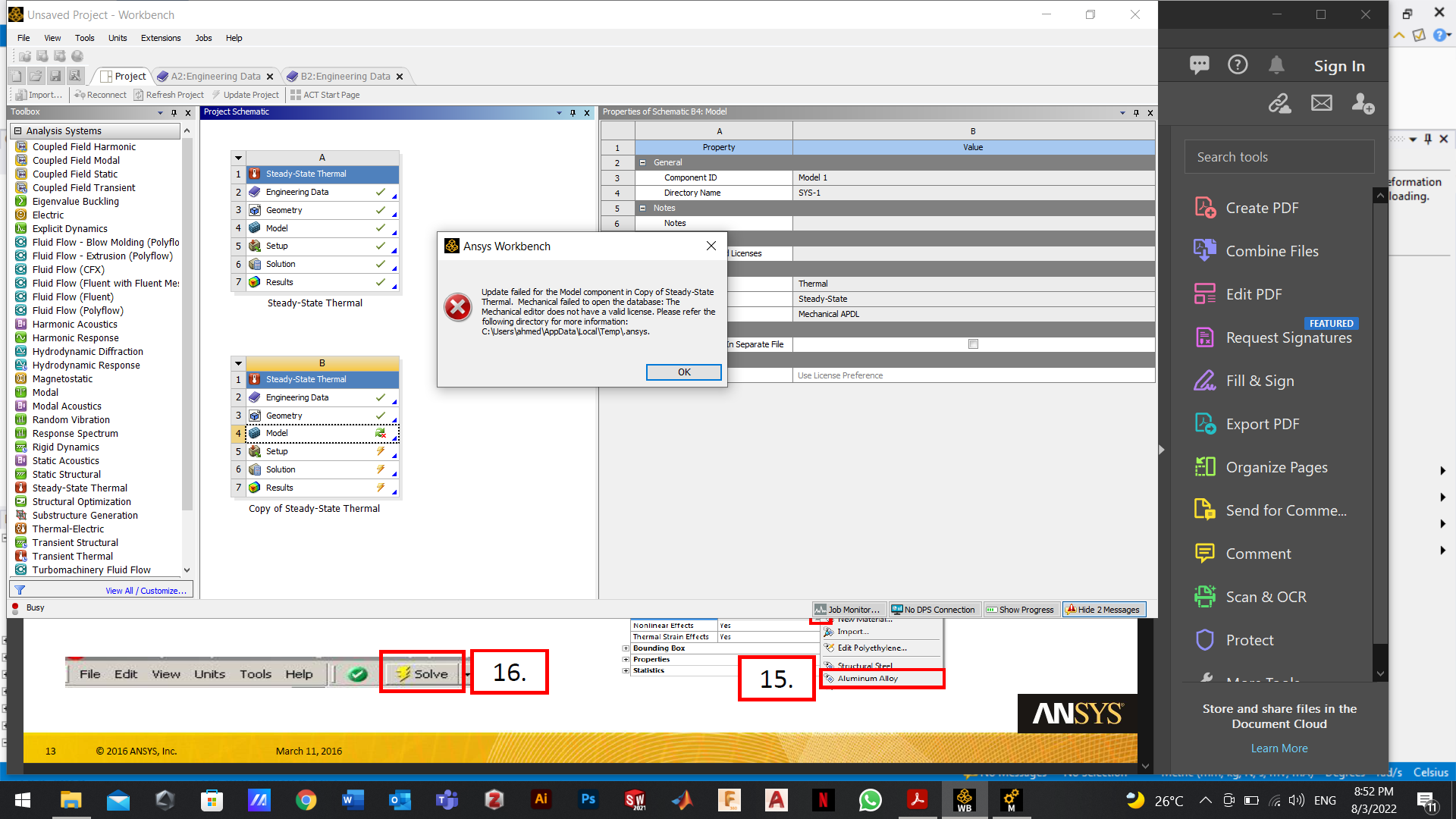This screenshot has height=819, width=1456.
Task: Click Scan & OCR tool
Action: tap(1250, 597)
